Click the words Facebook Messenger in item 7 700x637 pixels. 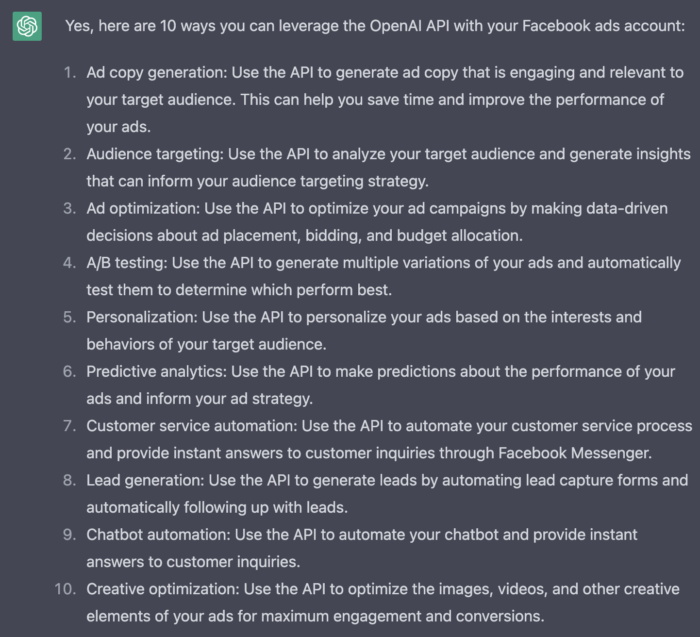coord(574,453)
